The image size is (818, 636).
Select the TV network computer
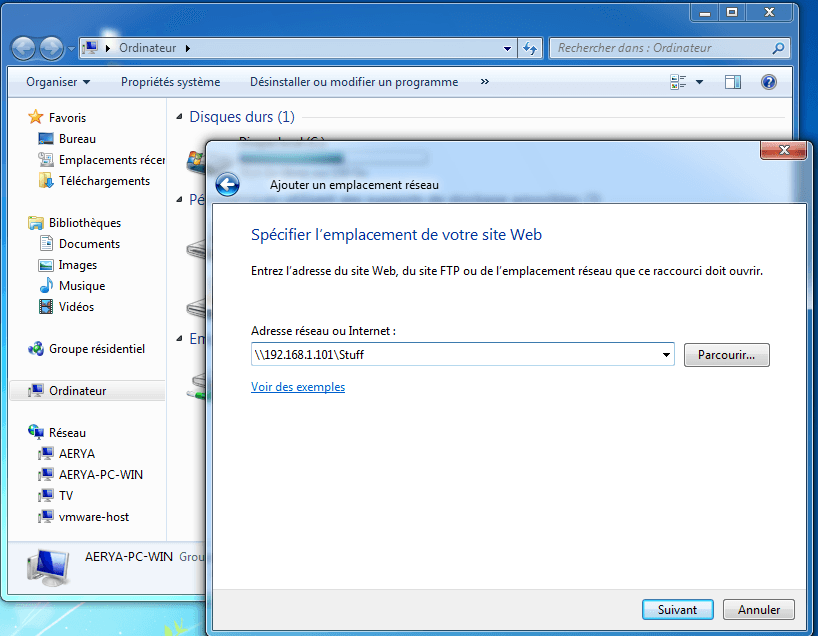[x=66, y=496]
